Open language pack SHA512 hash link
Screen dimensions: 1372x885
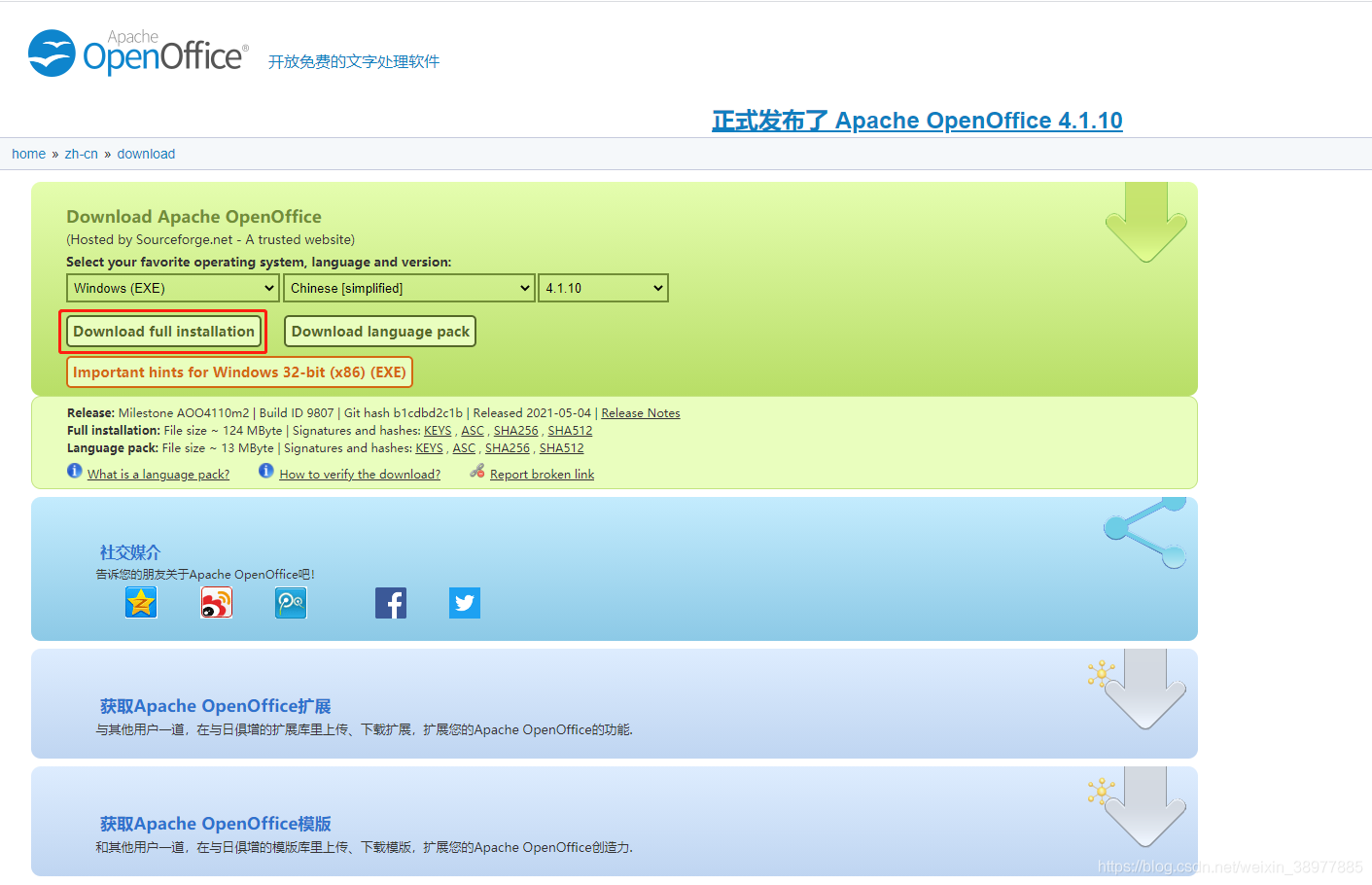(562, 448)
